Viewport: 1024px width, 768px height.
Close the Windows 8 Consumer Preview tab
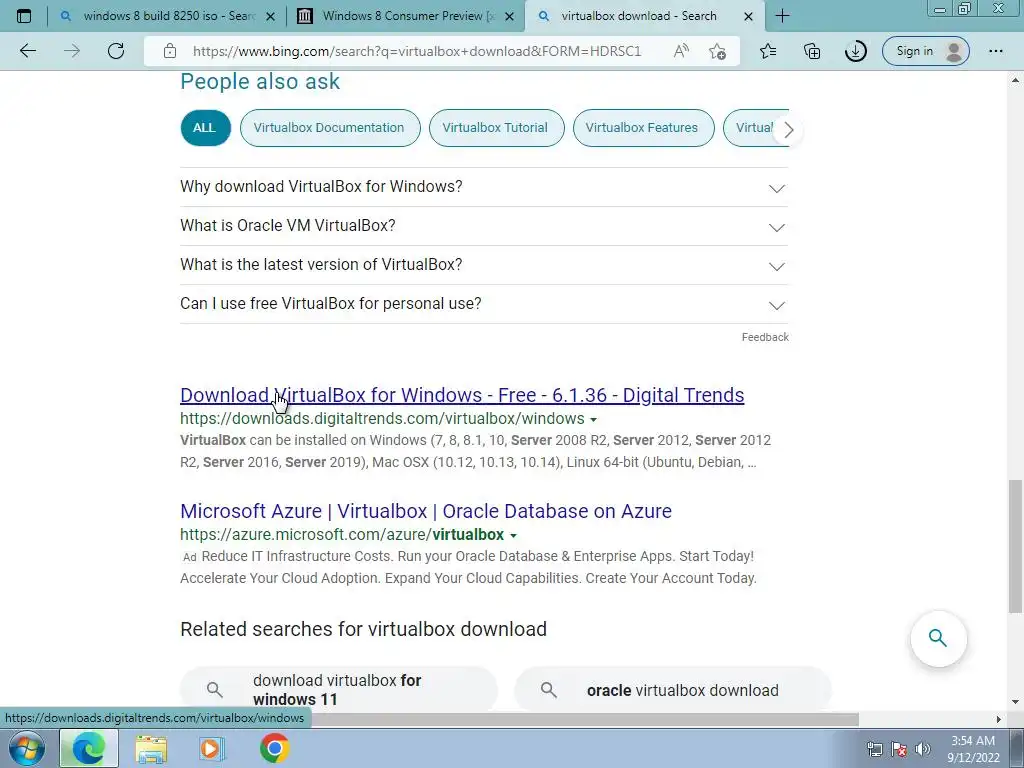(x=510, y=16)
